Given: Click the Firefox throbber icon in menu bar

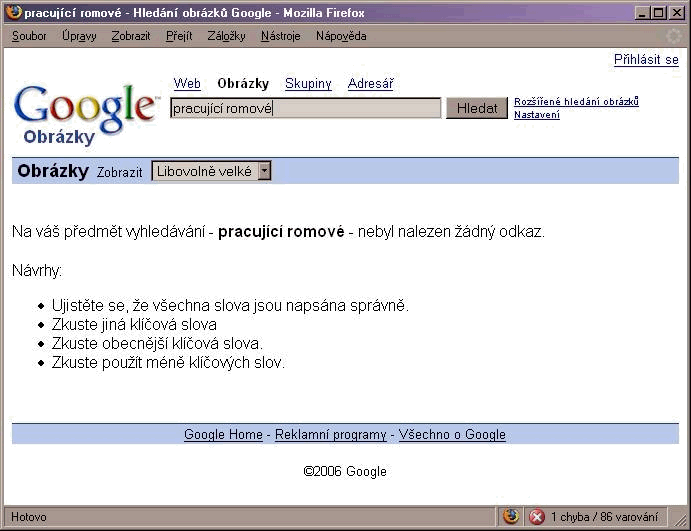Looking at the screenshot, I should point(673,36).
